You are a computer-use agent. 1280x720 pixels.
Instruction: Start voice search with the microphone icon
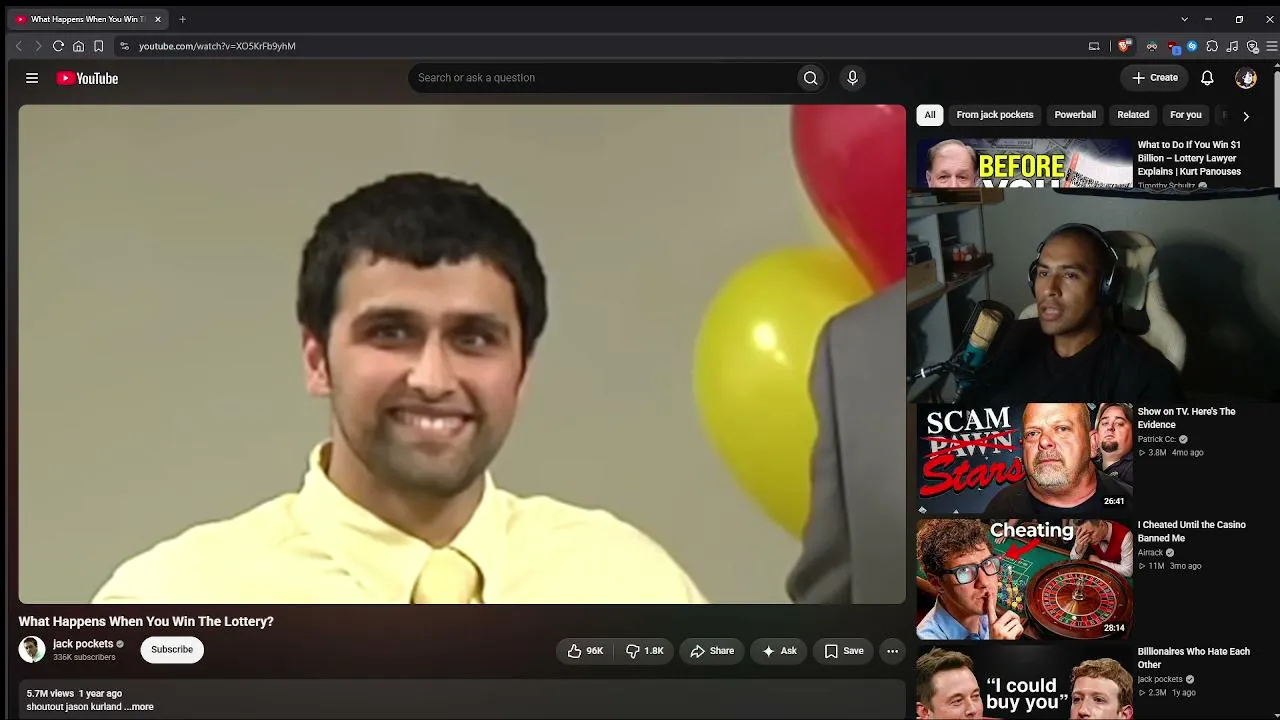852,78
